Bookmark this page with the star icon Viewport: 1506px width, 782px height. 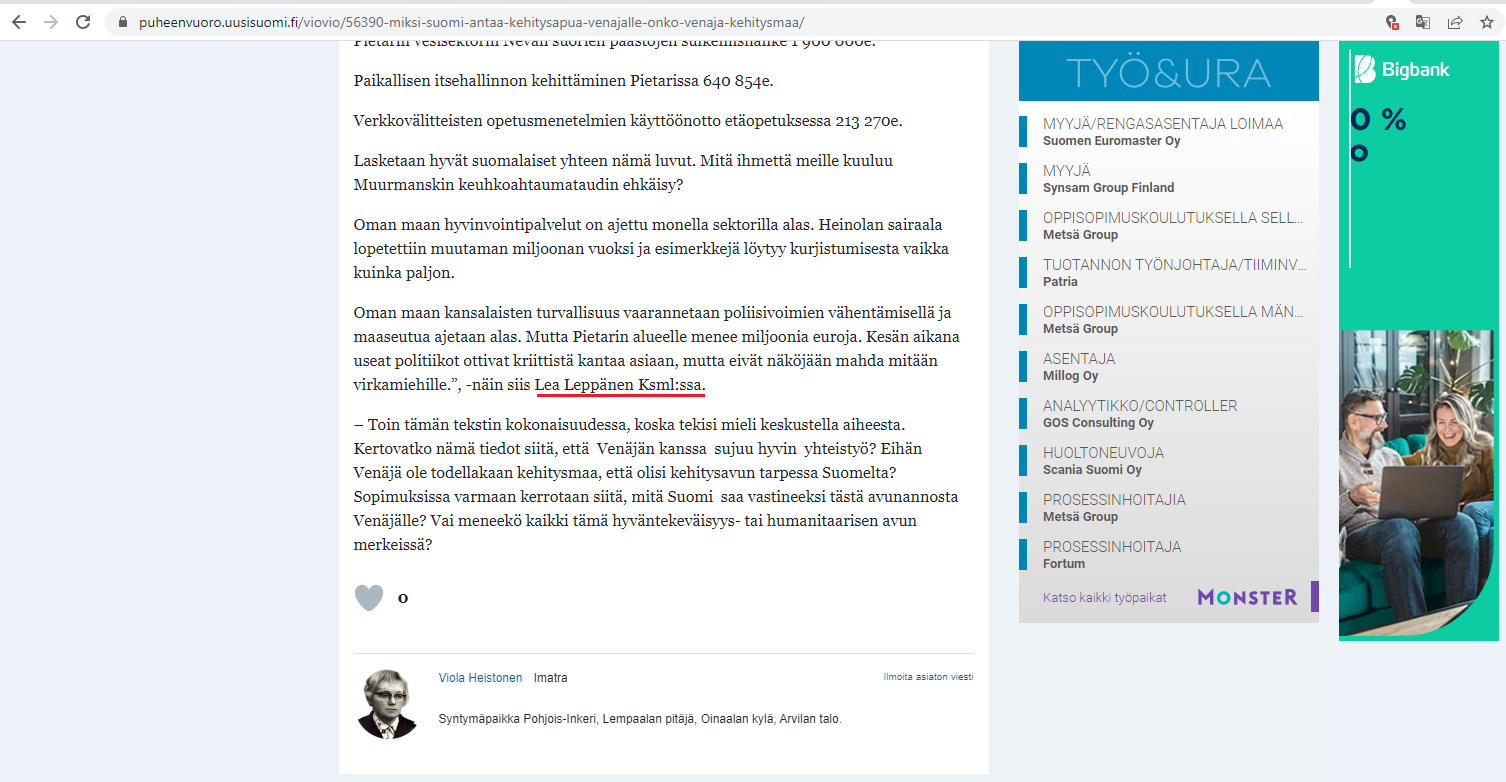1487,22
